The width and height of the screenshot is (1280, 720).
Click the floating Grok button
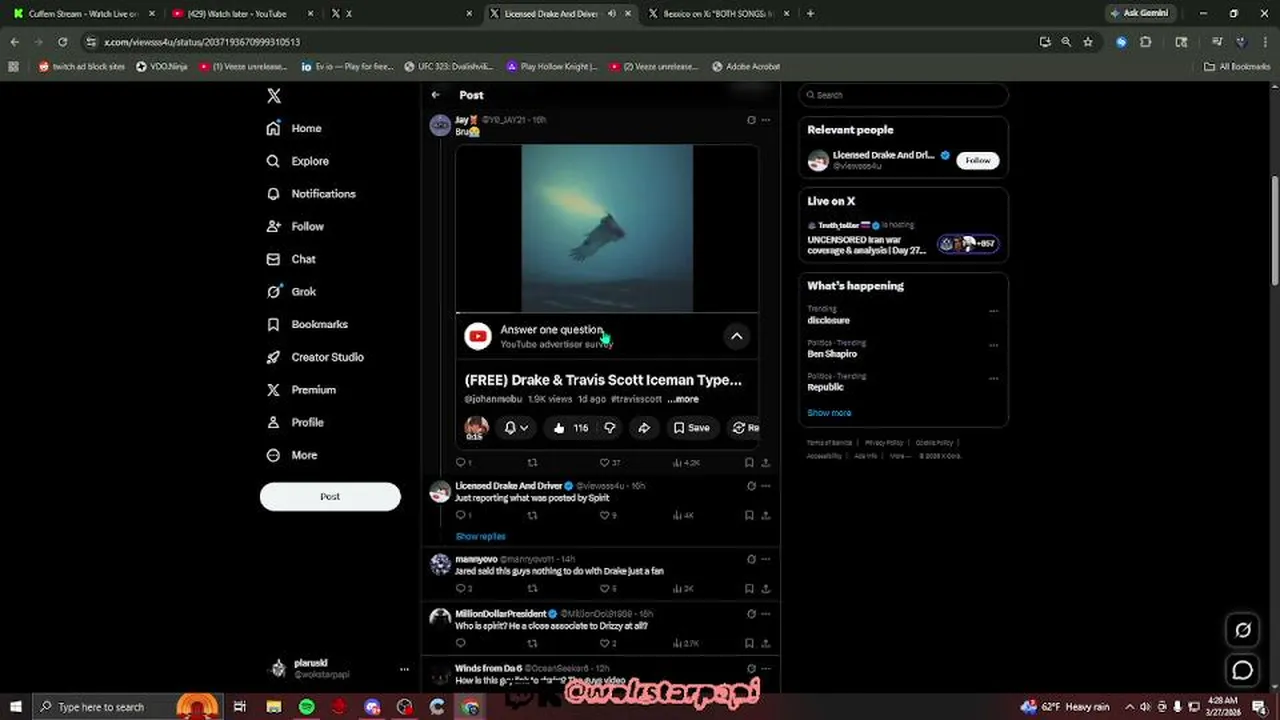pos(1243,630)
